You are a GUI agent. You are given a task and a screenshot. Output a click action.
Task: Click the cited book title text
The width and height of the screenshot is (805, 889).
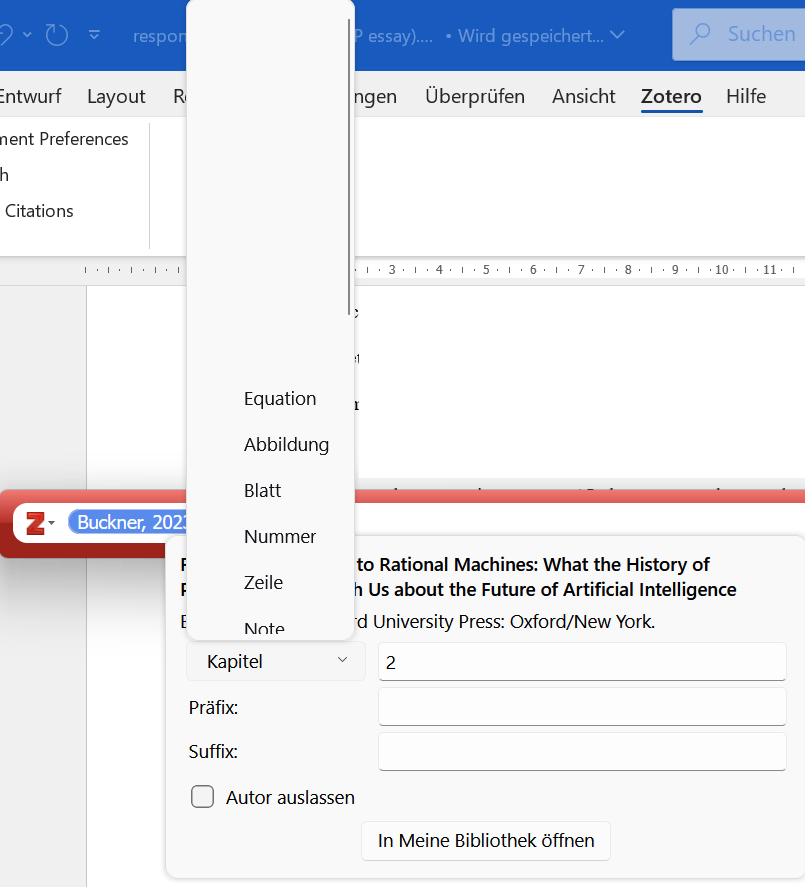click(458, 577)
